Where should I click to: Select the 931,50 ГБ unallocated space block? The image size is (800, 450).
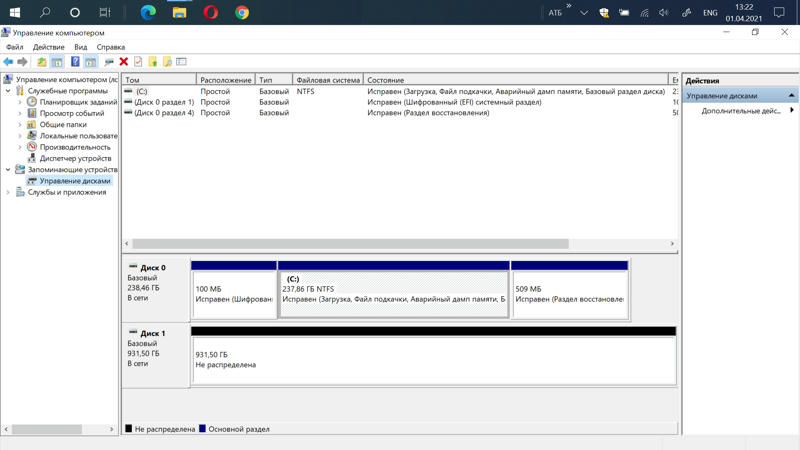pyautogui.click(x=434, y=356)
